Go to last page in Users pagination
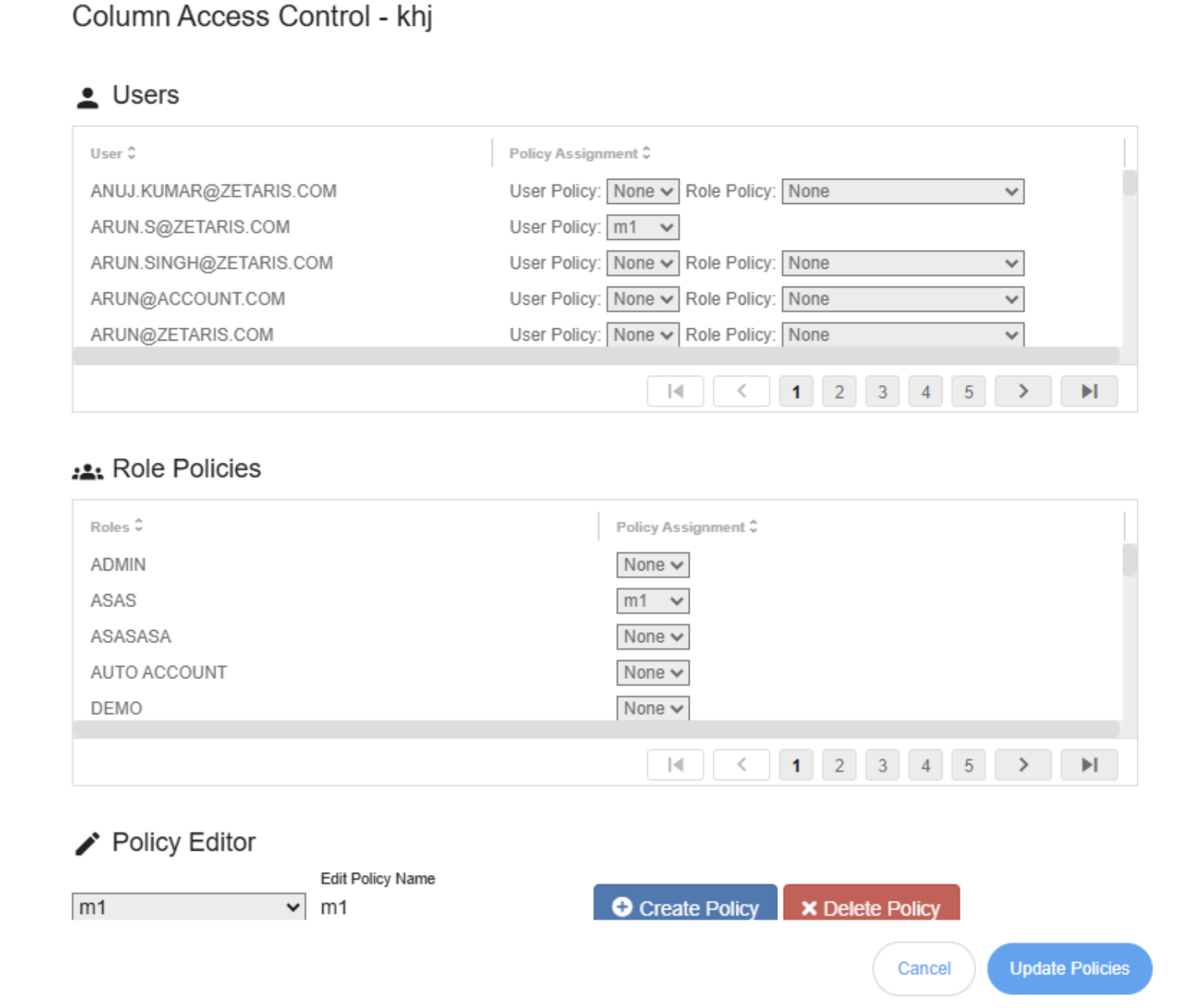1190x1008 pixels. tap(1088, 392)
